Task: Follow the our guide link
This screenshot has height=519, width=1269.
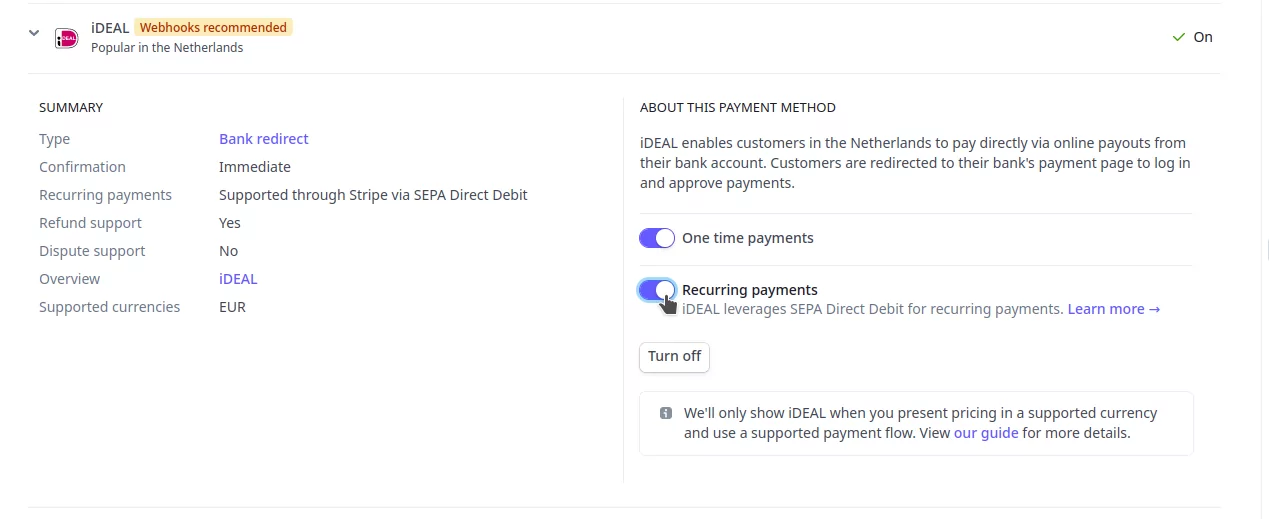Action: pos(986,433)
